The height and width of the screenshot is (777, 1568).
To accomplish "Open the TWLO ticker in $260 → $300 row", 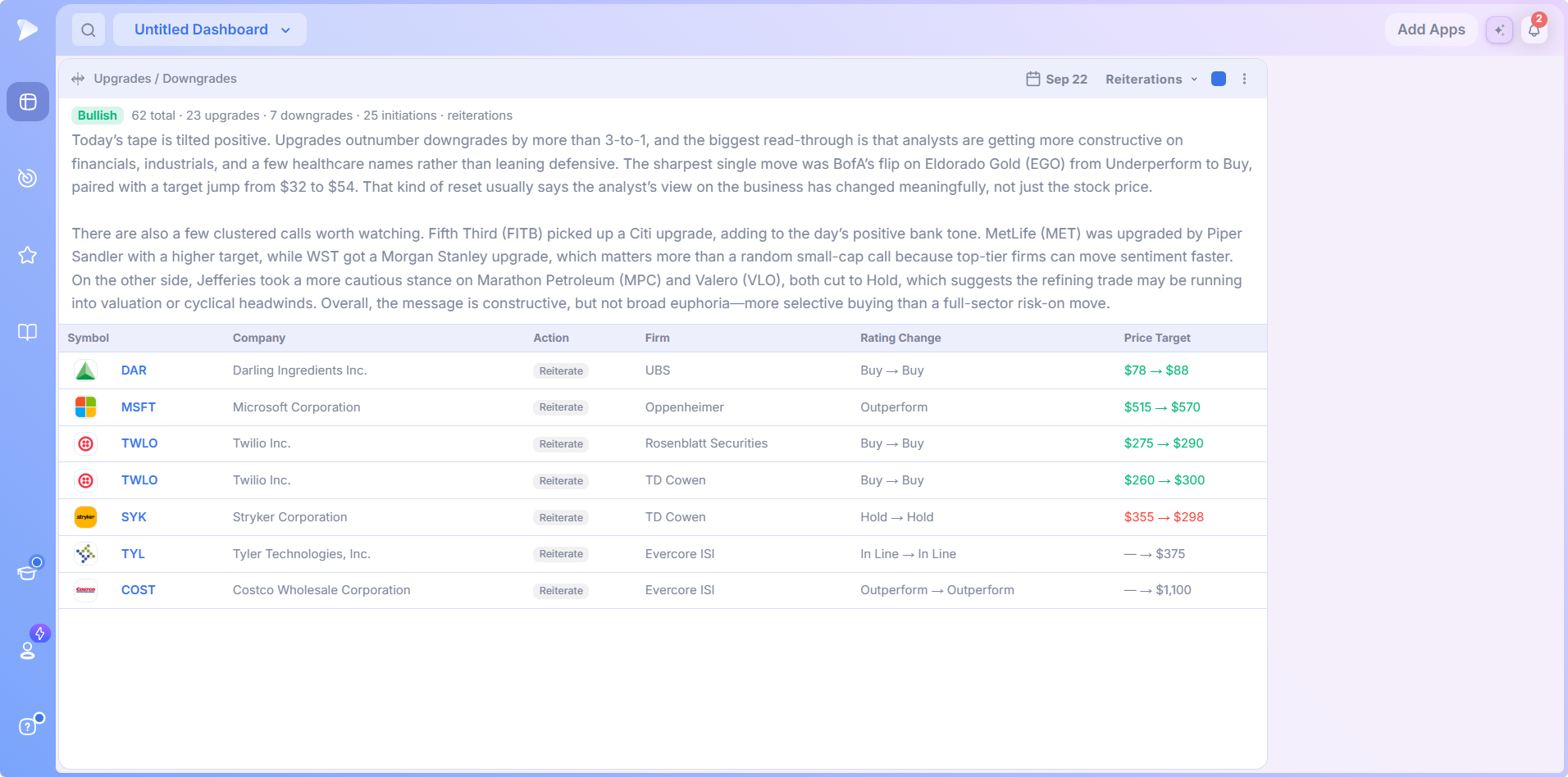I will click(x=139, y=480).
